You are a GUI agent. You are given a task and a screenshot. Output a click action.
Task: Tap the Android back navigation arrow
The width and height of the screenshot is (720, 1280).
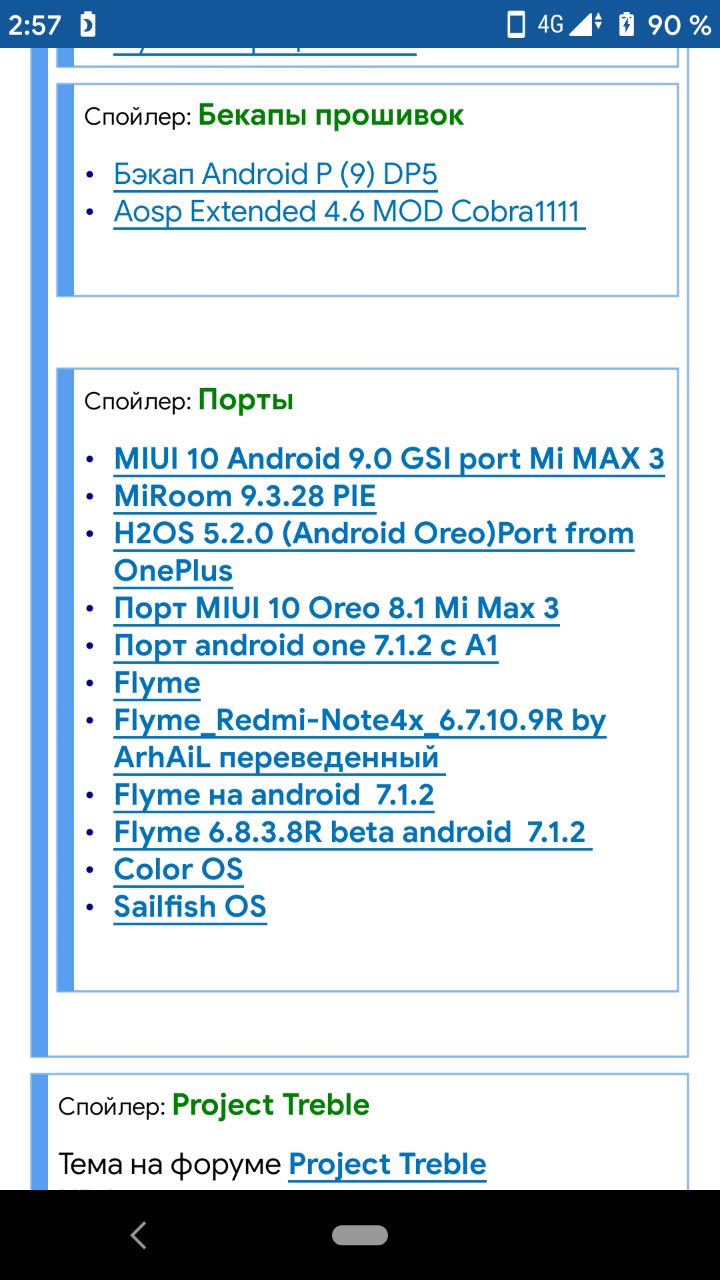point(139,1235)
